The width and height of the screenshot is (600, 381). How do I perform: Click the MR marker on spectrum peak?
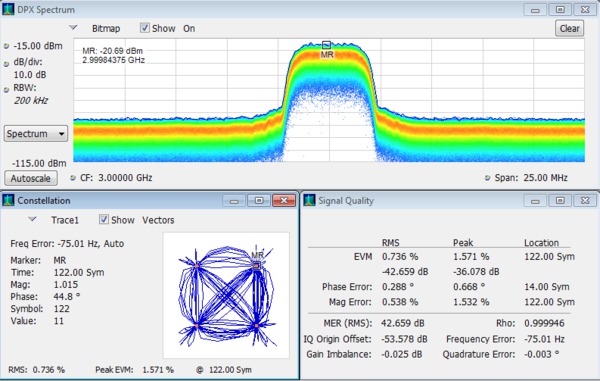(x=326, y=45)
